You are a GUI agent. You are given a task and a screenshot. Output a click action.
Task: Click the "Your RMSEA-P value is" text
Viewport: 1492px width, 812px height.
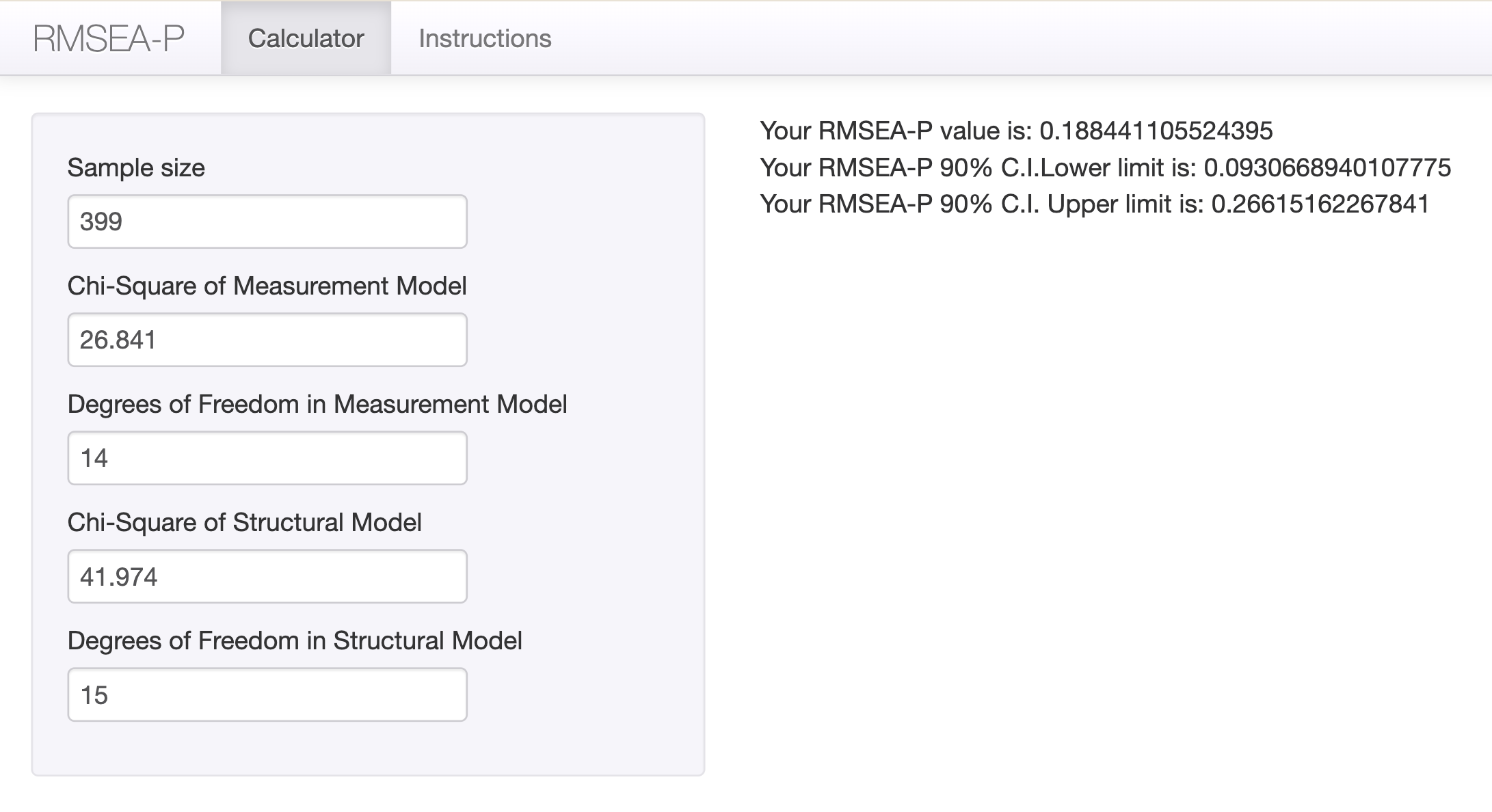(896, 131)
